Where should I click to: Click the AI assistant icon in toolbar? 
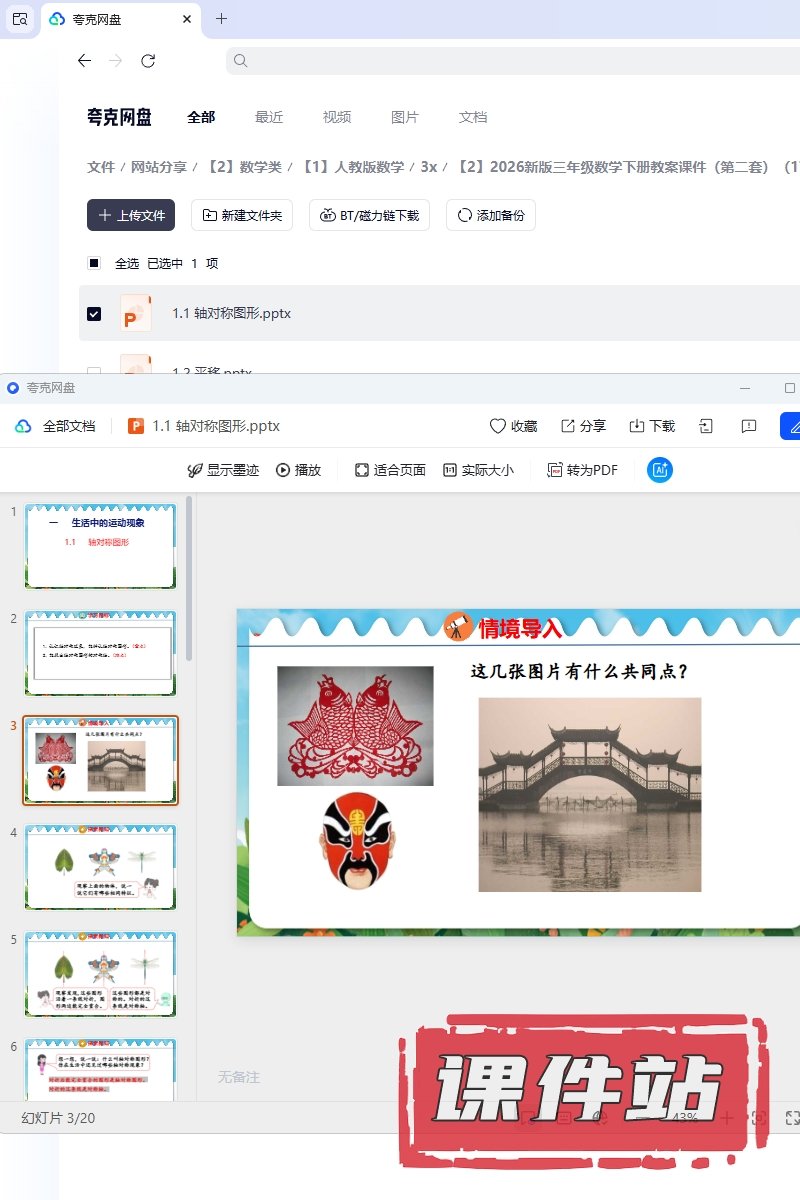pos(659,470)
